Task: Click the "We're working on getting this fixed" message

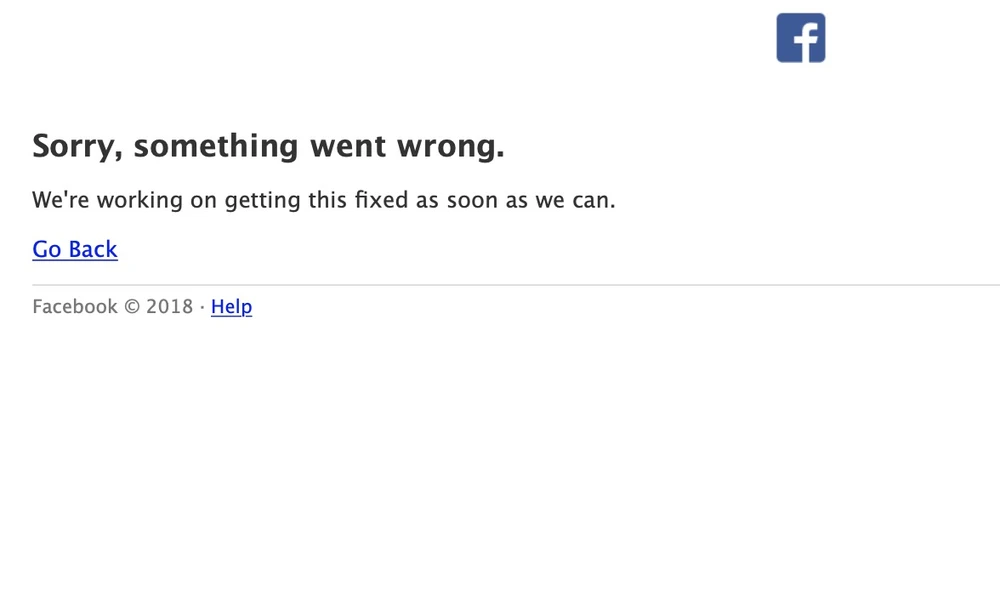Action: 323,200
